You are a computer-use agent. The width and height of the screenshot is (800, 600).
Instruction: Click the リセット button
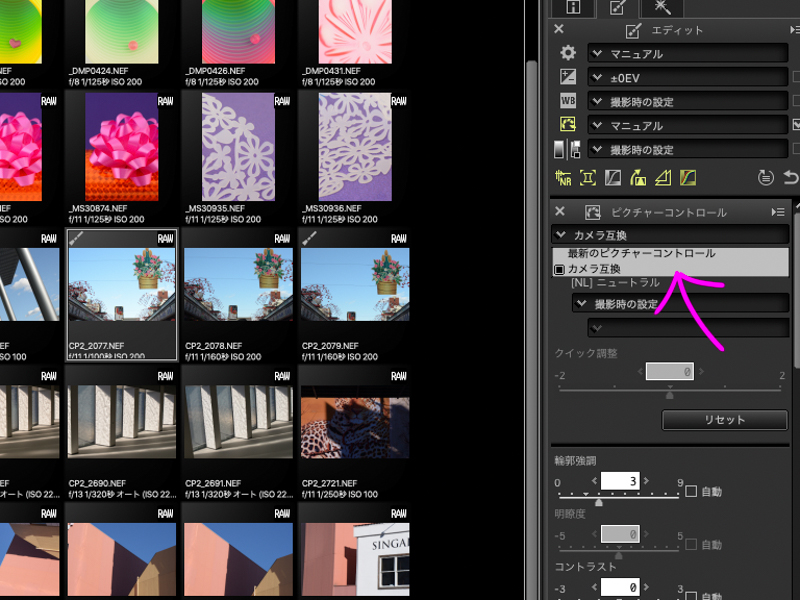pos(724,419)
